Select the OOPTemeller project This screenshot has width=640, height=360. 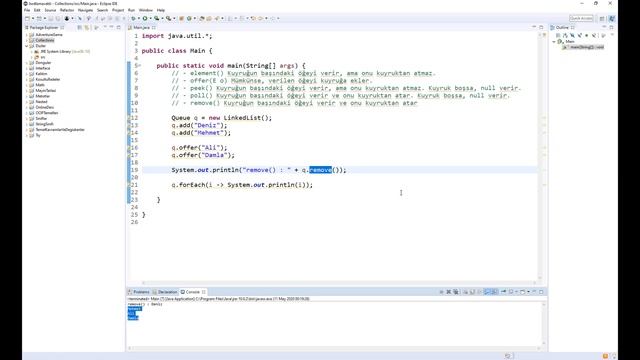pyautogui.click(x=47, y=113)
